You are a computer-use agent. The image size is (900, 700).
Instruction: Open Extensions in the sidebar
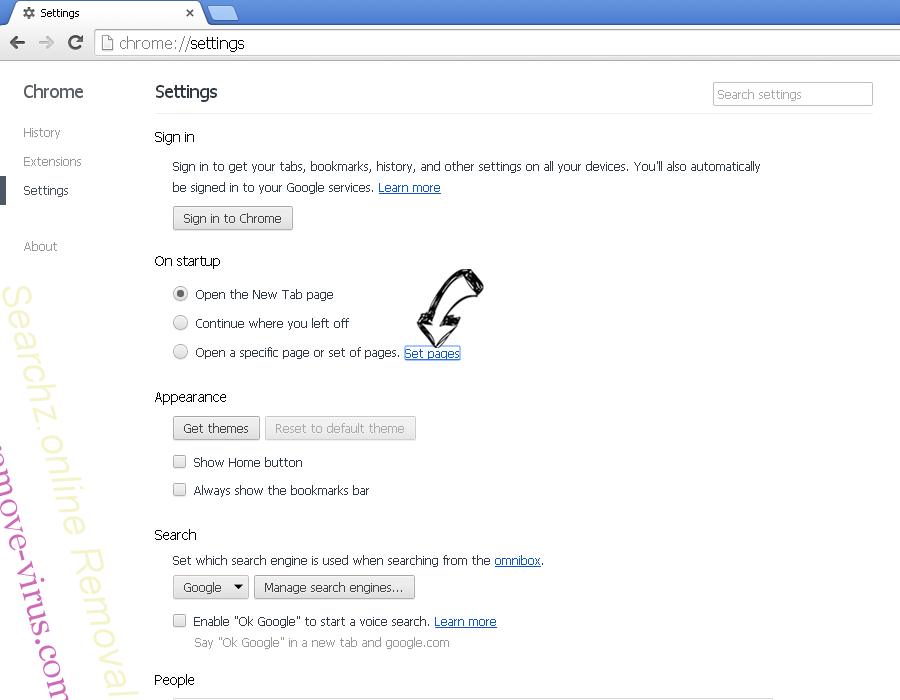click(52, 161)
